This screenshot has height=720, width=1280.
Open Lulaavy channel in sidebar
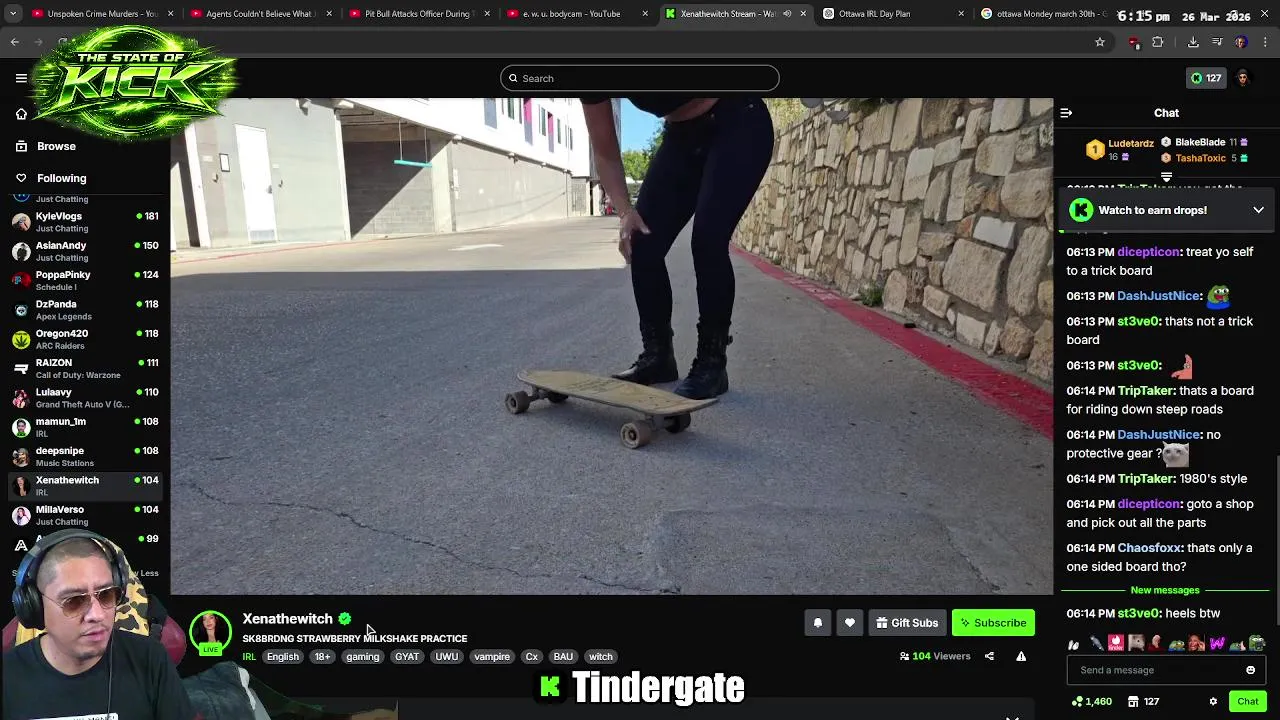(x=85, y=398)
